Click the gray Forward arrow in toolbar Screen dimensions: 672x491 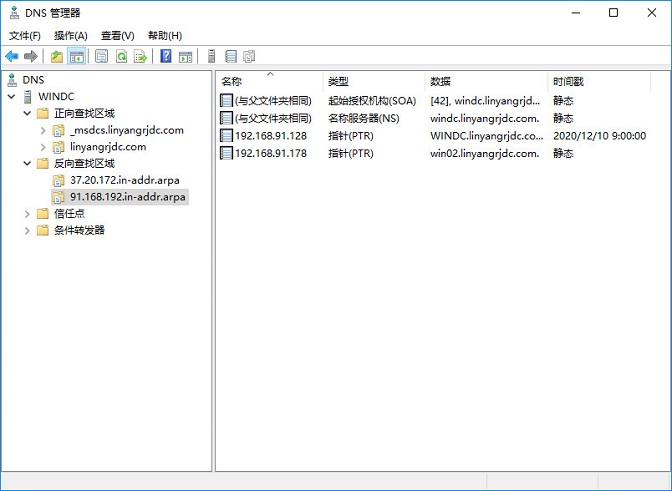[x=31, y=56]
